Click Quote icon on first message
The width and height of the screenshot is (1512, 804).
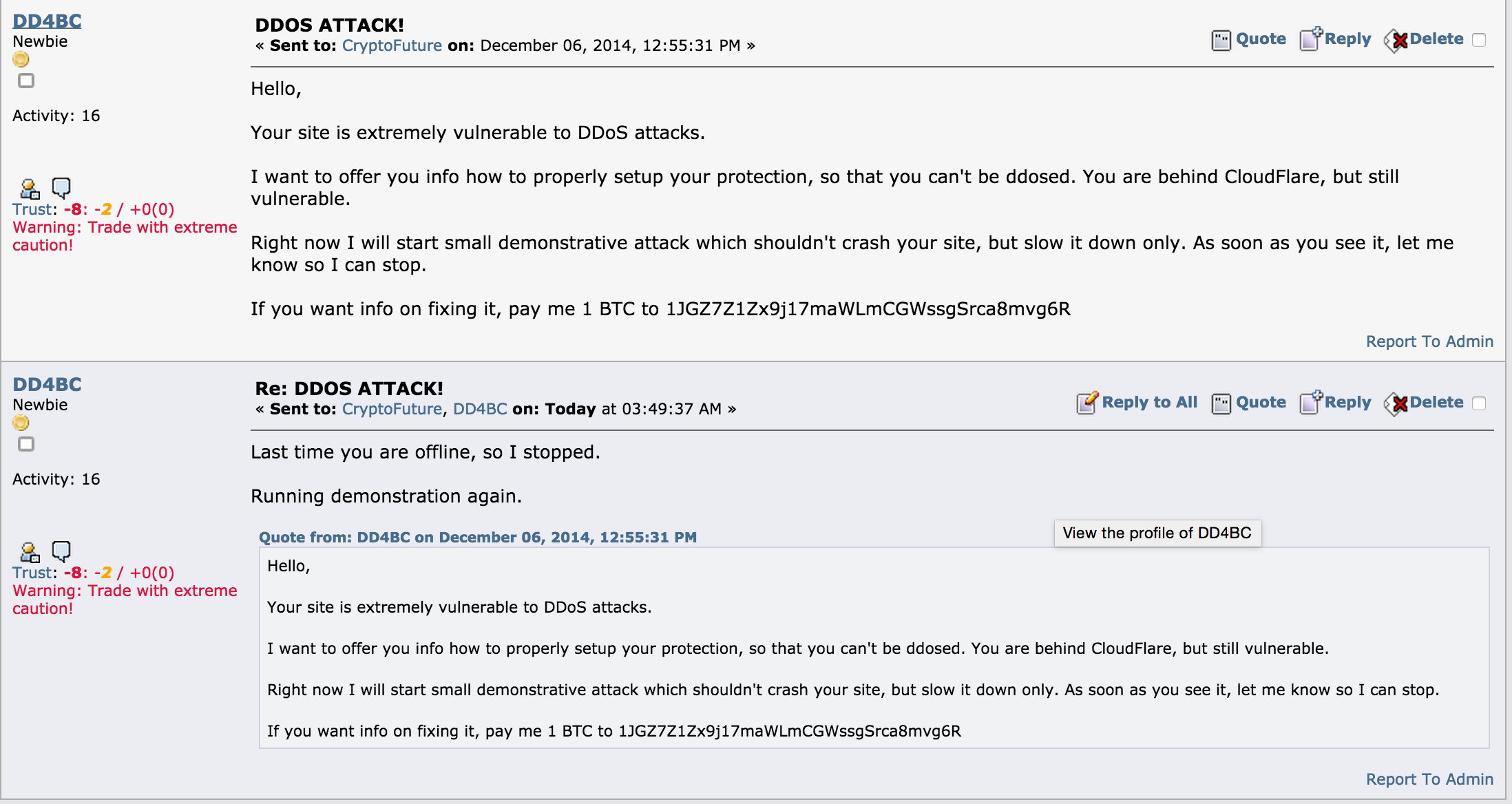(1221, 40)
